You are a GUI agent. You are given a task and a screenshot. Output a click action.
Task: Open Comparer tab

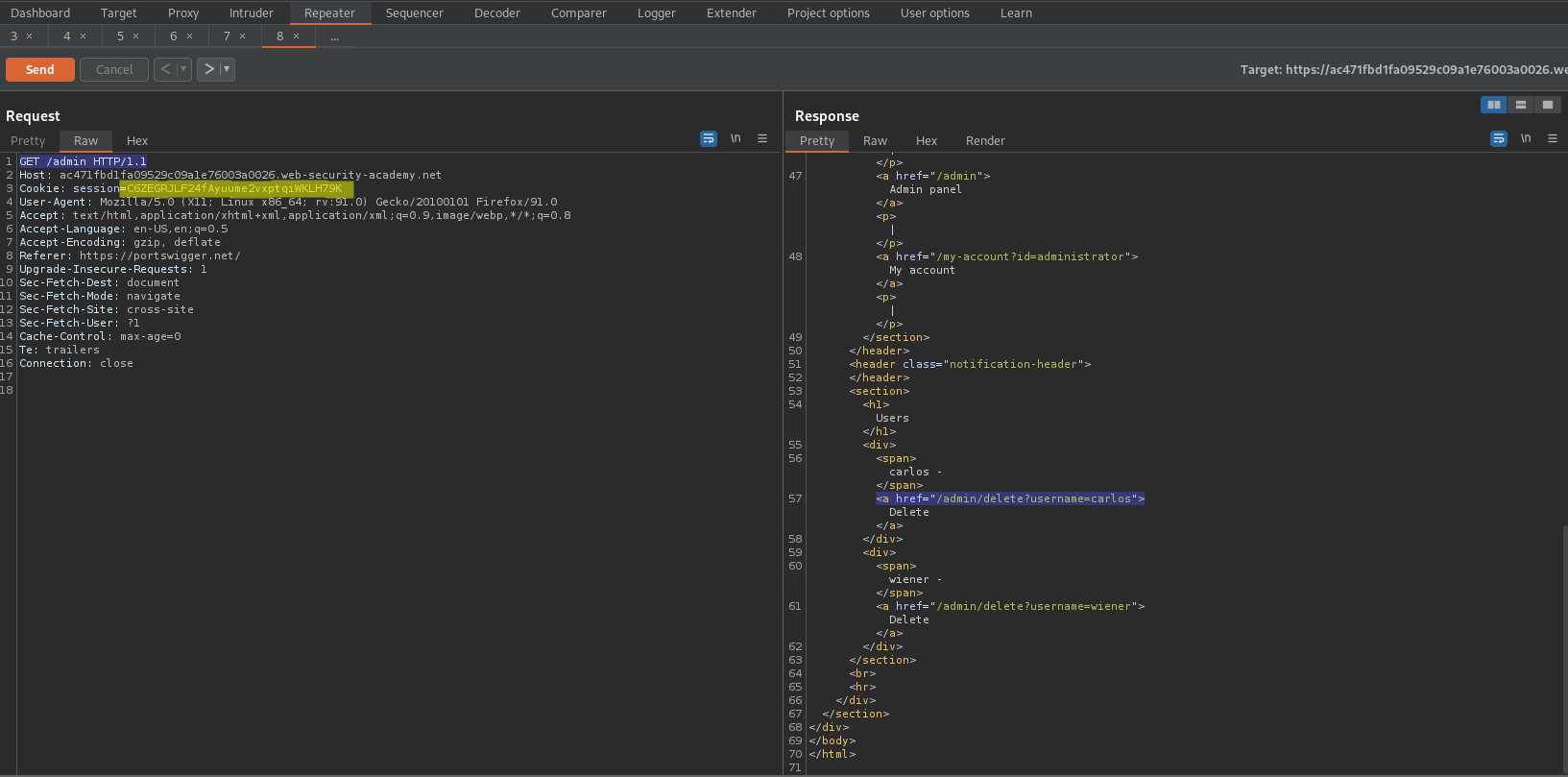[579, 12]
